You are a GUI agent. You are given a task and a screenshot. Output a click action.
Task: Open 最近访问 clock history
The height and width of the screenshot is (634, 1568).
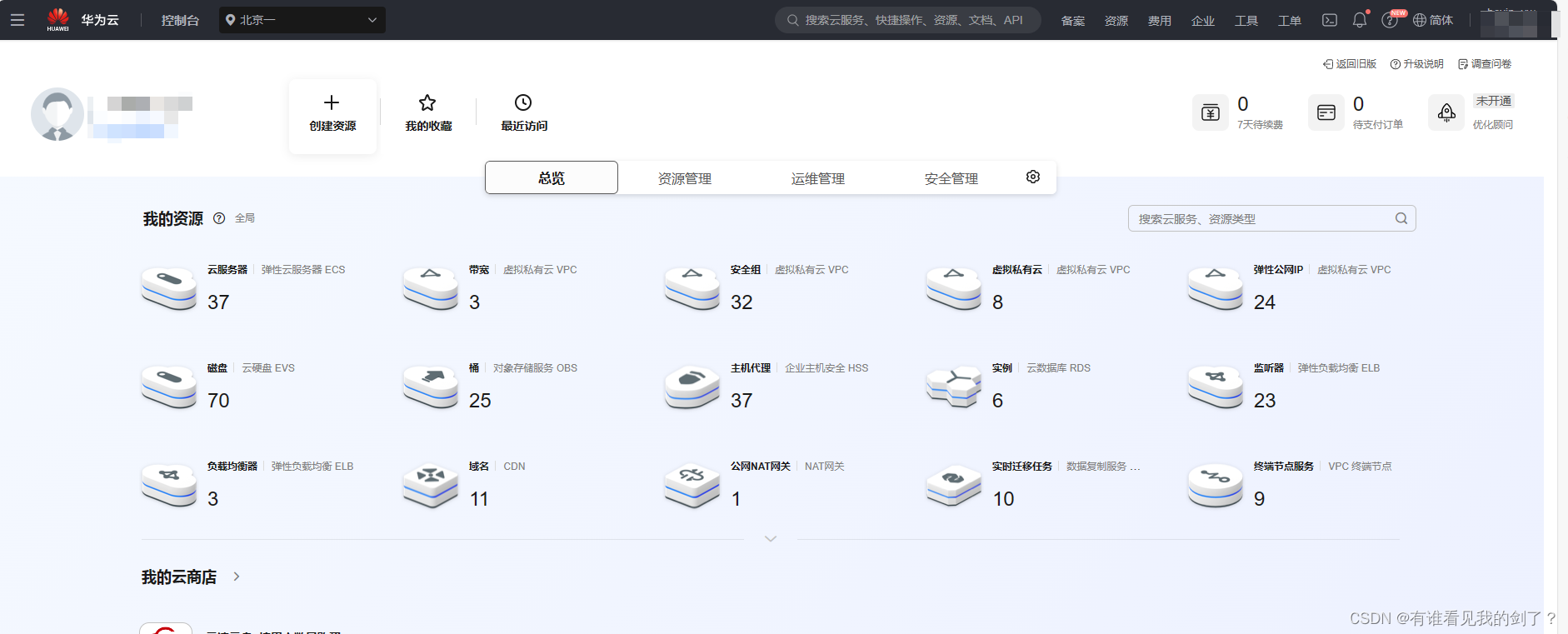point(524,113)
